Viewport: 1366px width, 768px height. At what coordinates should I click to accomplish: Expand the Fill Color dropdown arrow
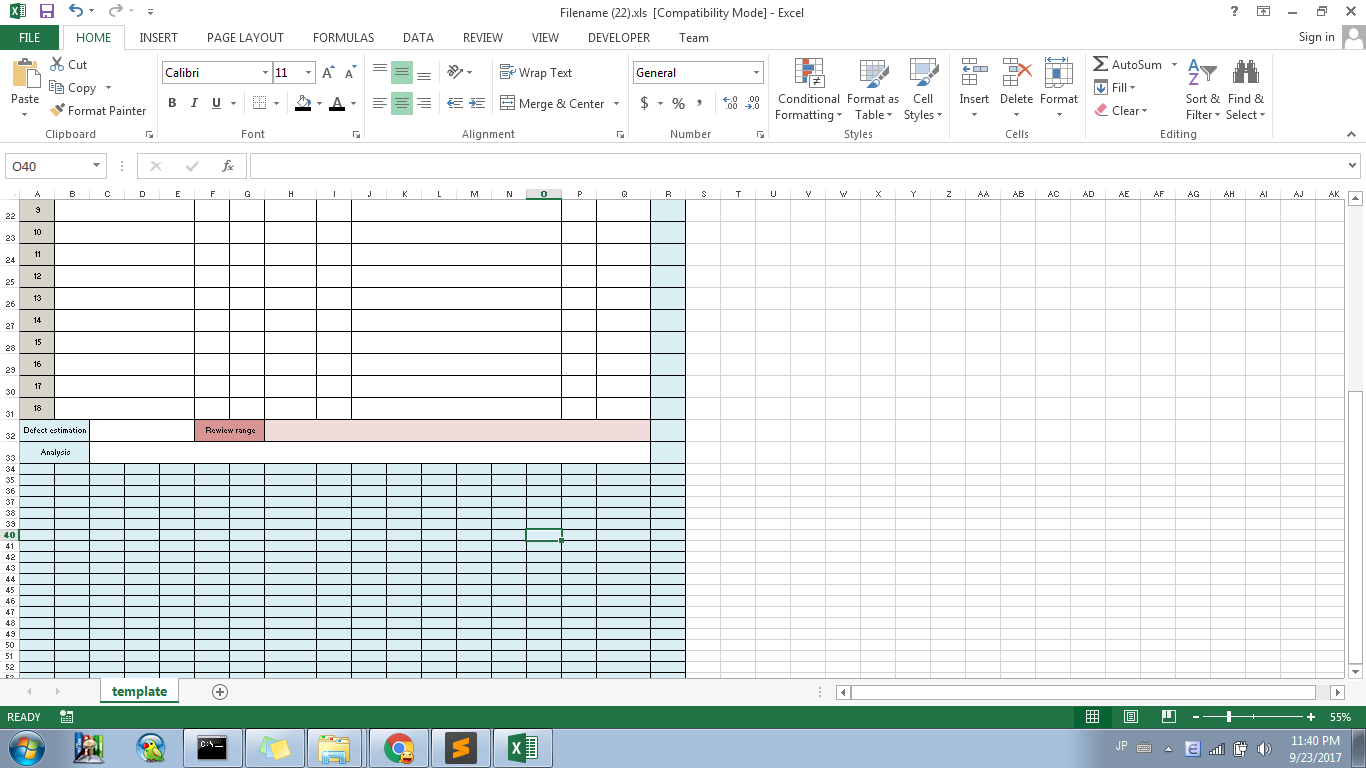(x=317, y=104)
